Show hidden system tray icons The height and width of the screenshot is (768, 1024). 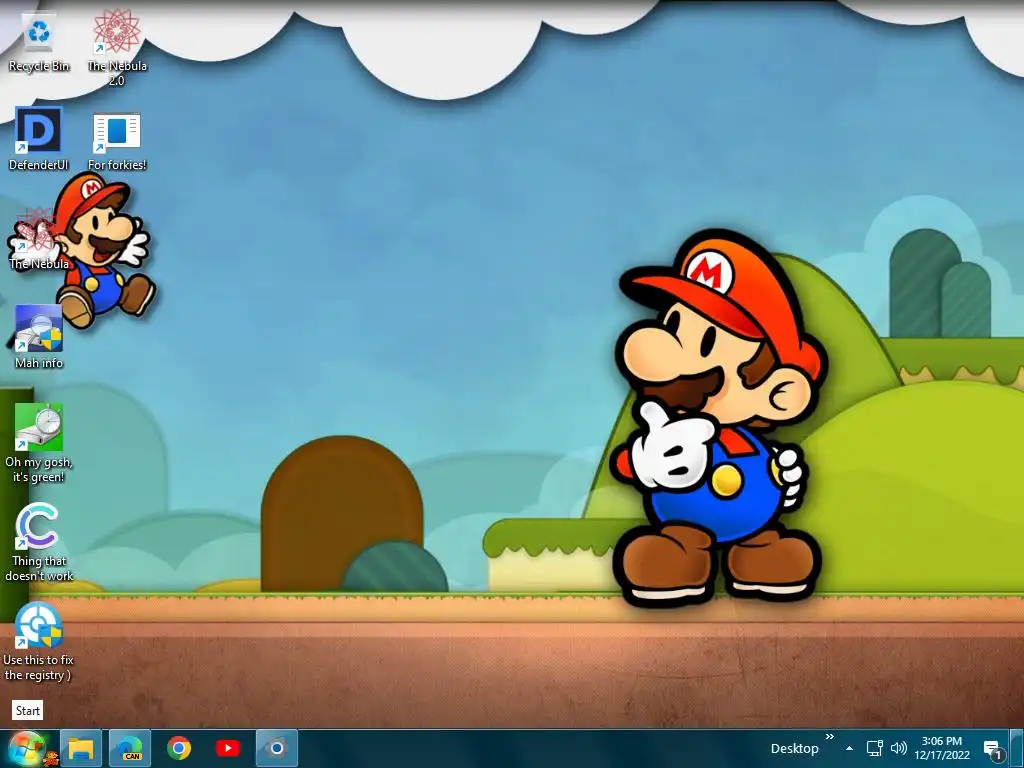(x=849, y=749)
